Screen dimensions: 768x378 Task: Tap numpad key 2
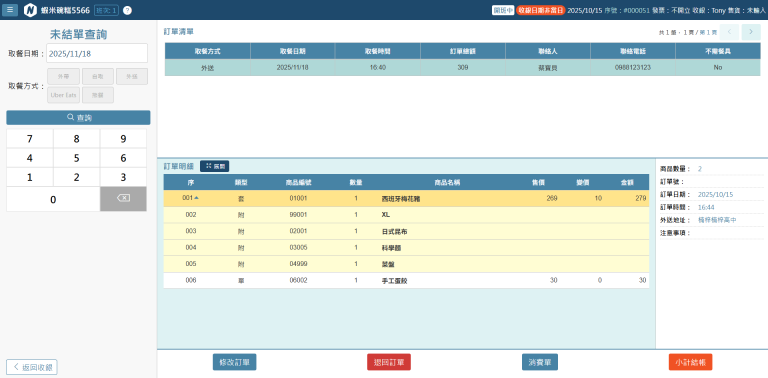point(76,177)
